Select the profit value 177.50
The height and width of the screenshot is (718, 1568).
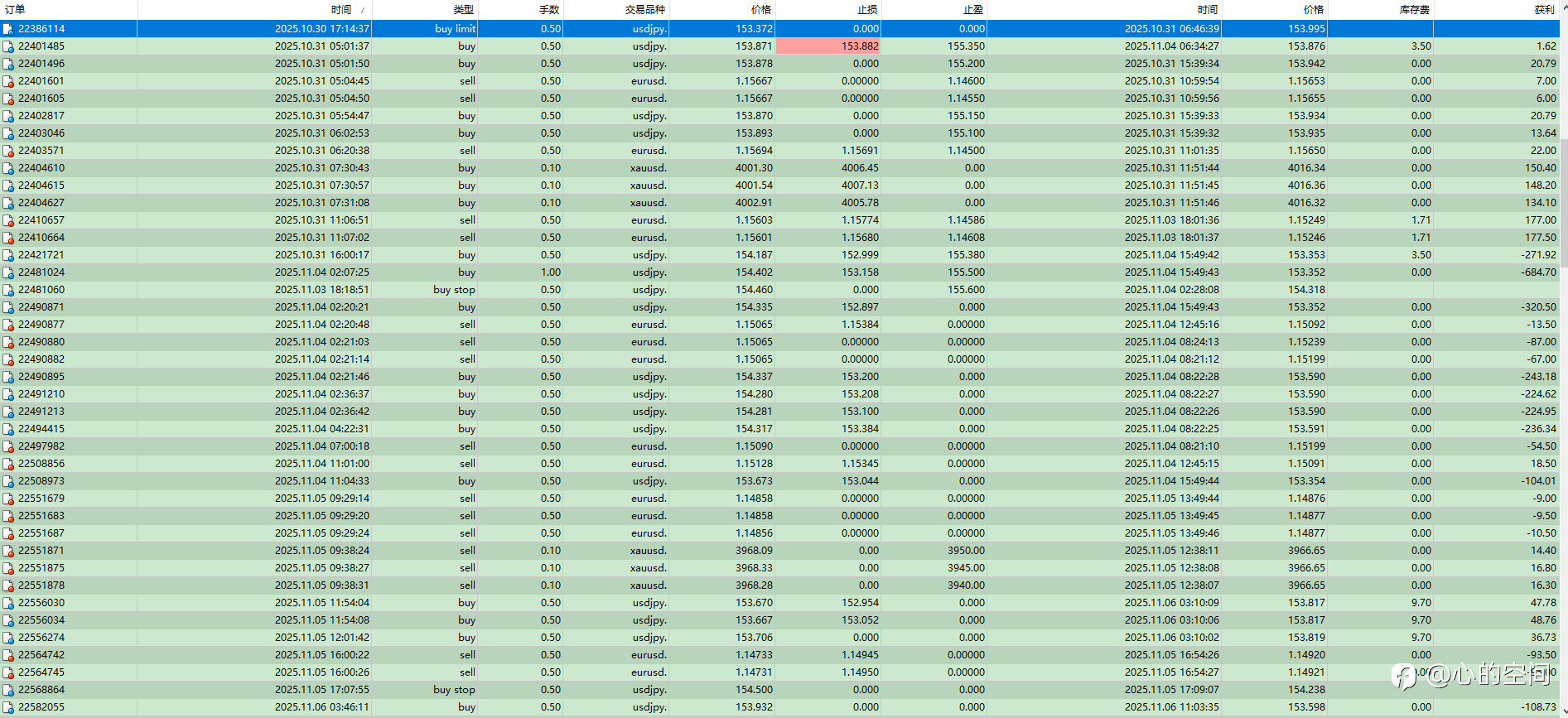[1541, 238]
